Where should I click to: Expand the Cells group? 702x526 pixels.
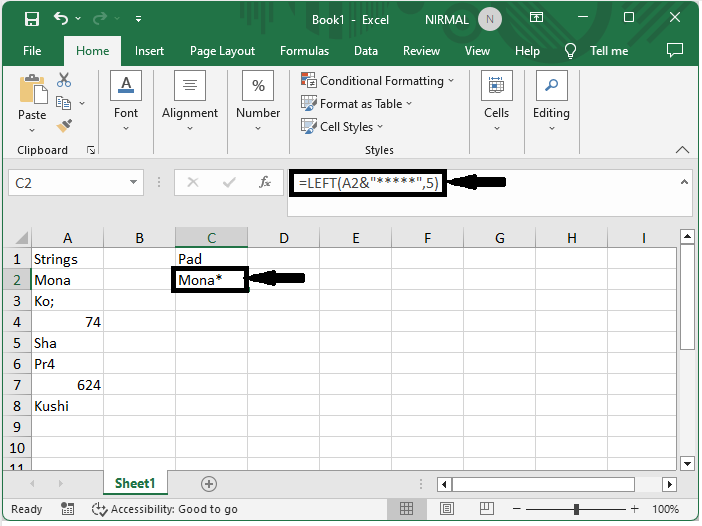click(497, 101)
